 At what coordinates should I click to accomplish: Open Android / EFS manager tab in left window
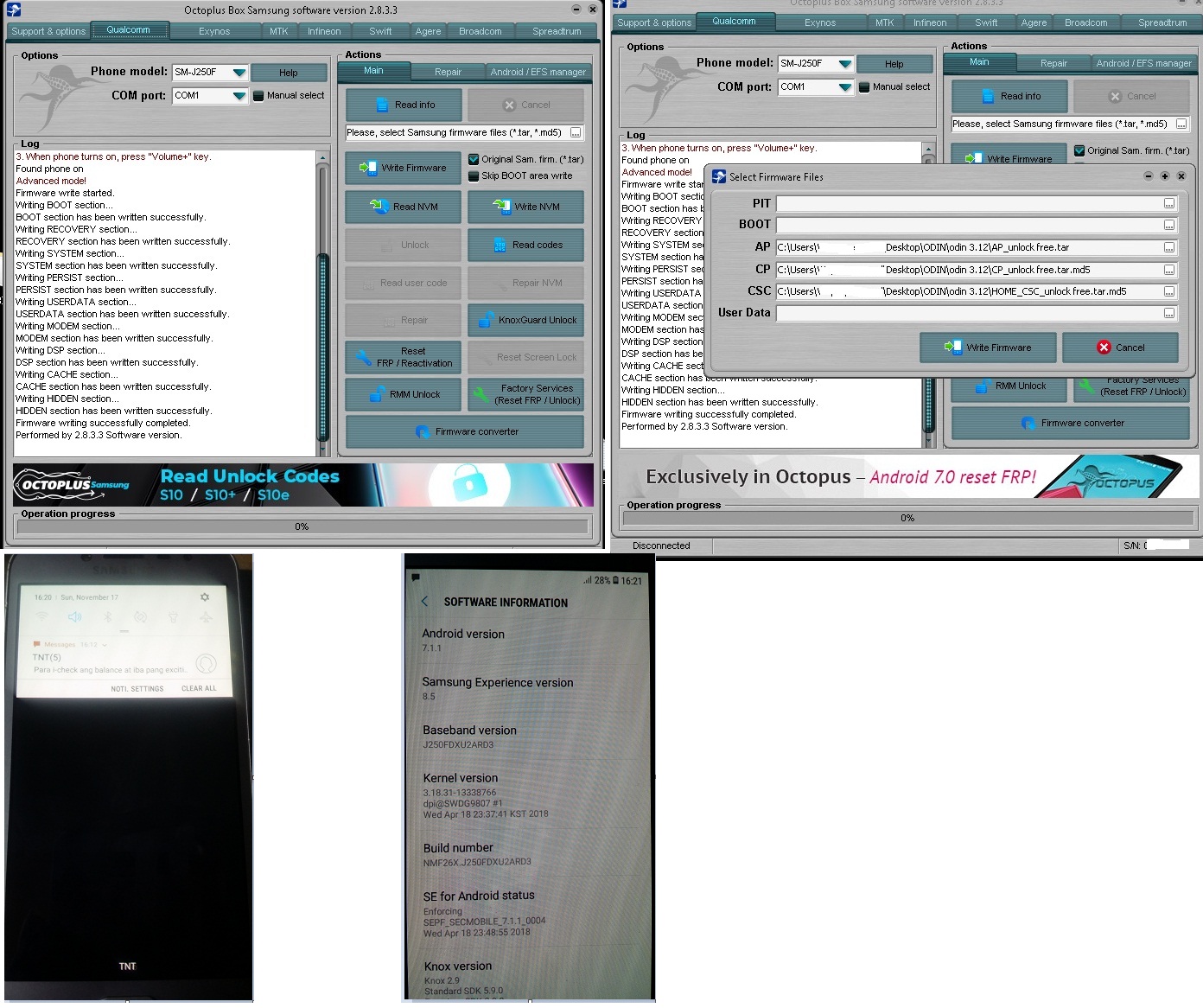click(538, 72)
